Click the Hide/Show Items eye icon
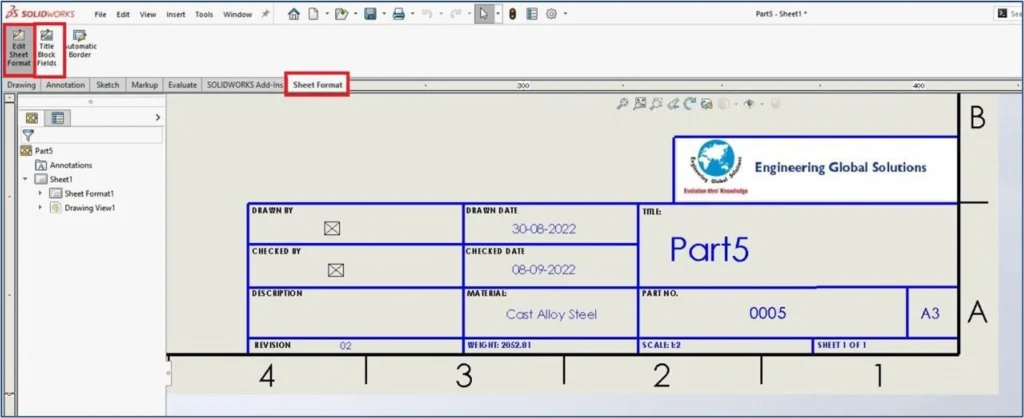Screen dimensions: 1024x418 click(750, 103)
